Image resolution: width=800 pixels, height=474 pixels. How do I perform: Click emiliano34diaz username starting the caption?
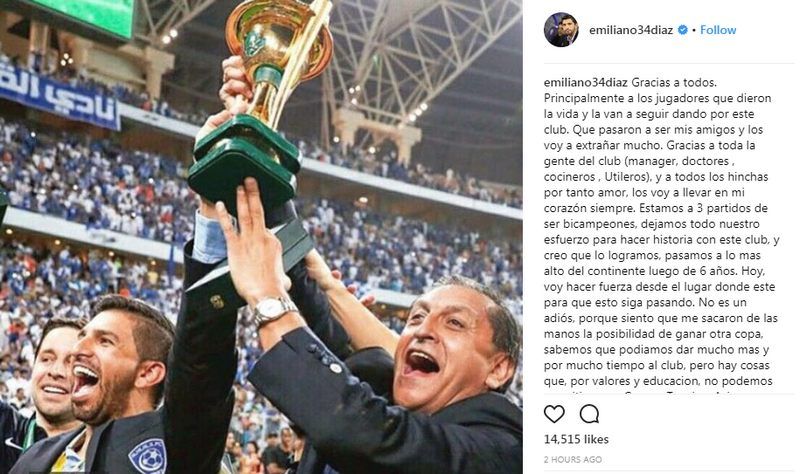586,82
